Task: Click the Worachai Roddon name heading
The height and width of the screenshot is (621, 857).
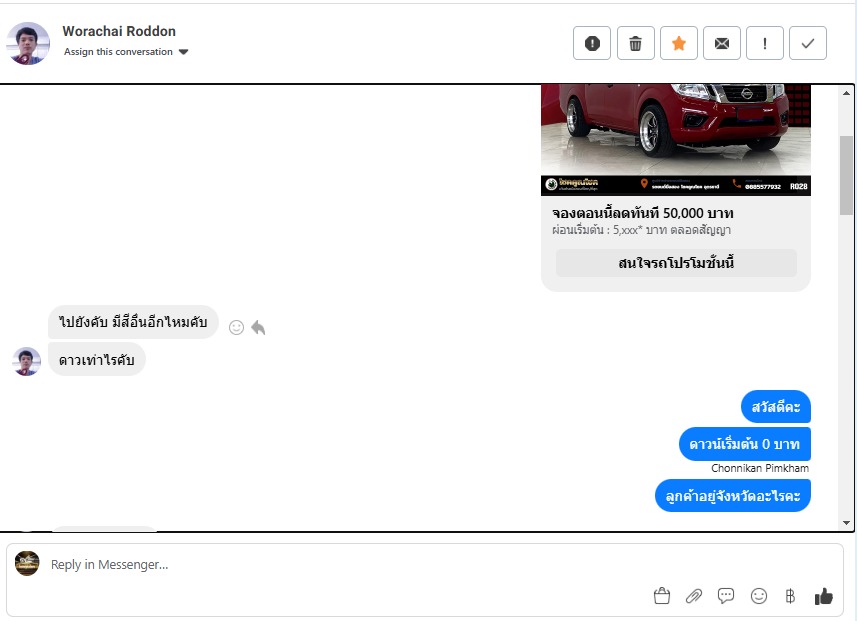Action: (119, 31)
